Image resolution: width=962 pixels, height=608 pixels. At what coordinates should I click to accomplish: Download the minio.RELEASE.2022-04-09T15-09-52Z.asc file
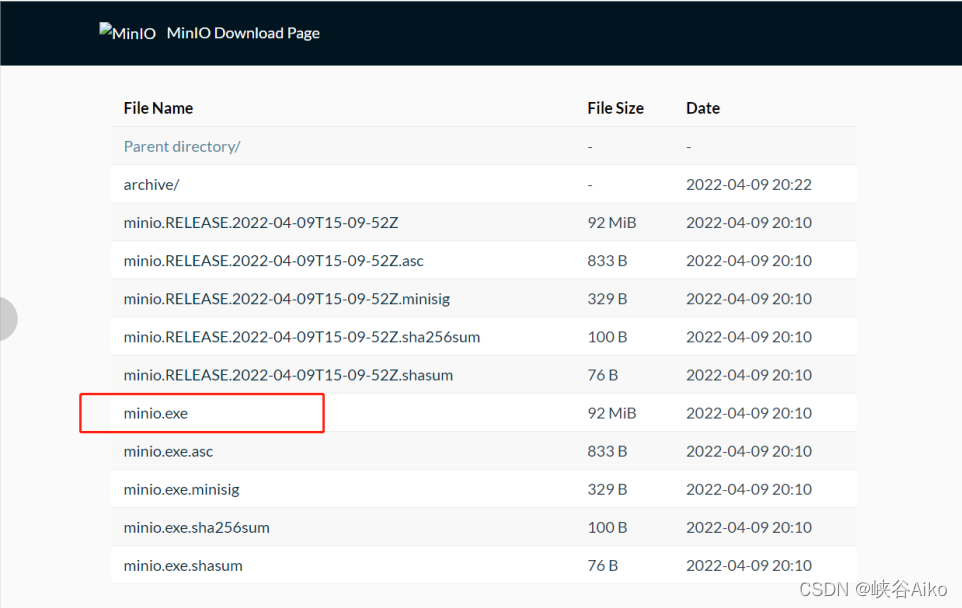point(274,261)
